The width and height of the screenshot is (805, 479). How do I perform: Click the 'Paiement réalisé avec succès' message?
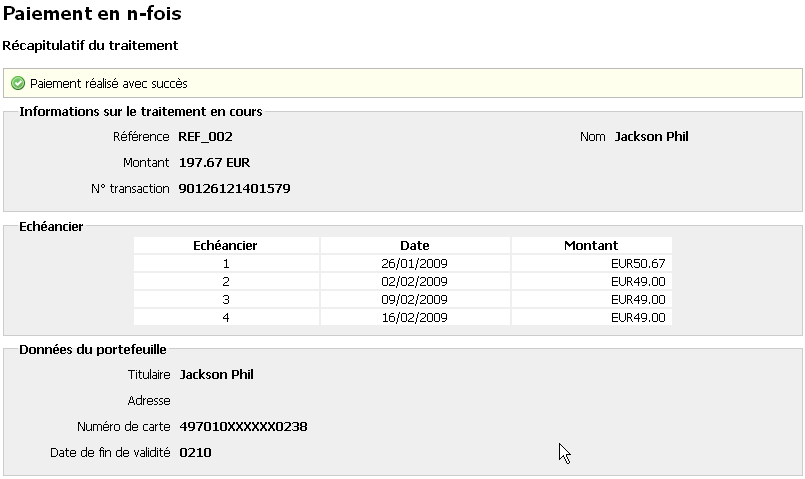click(108, 84)
